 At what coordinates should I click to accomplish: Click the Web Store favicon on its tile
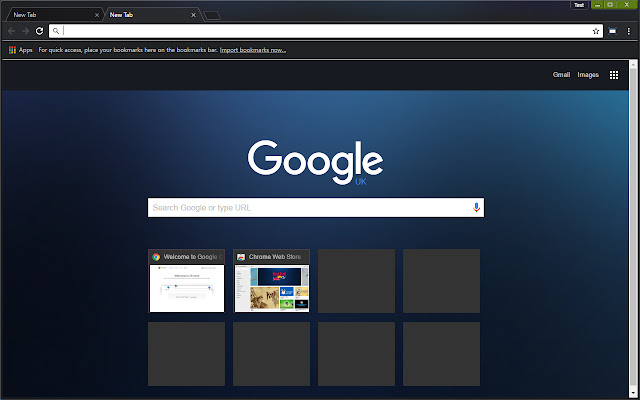241,257
